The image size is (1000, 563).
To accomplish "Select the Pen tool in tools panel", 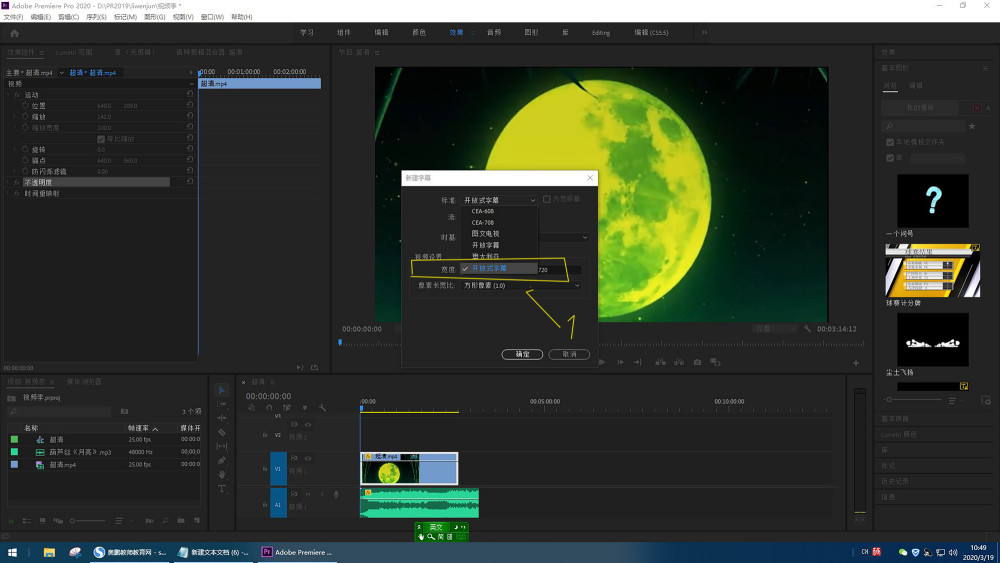I will click(x=222, y=460).
